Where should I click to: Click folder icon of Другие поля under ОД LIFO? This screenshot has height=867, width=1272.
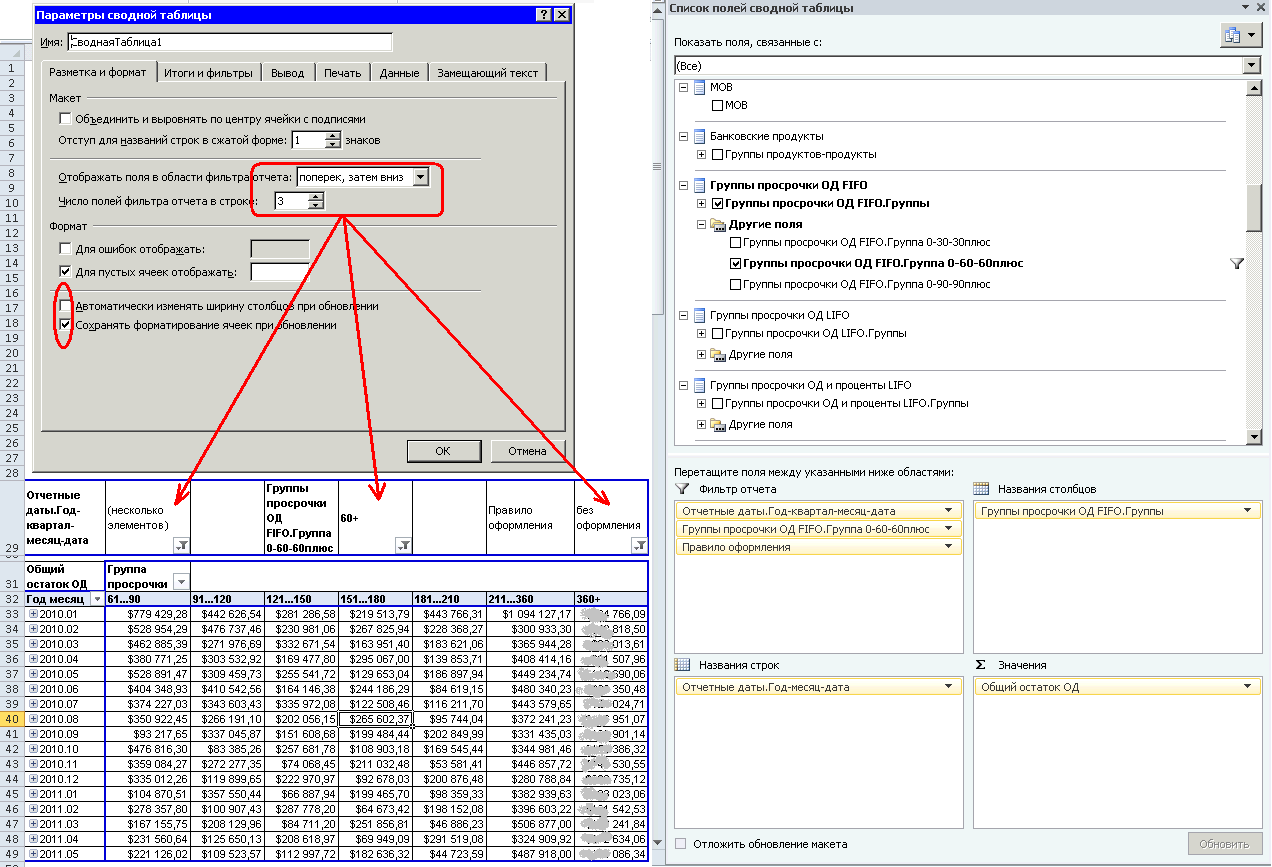(x=718, y=354)
